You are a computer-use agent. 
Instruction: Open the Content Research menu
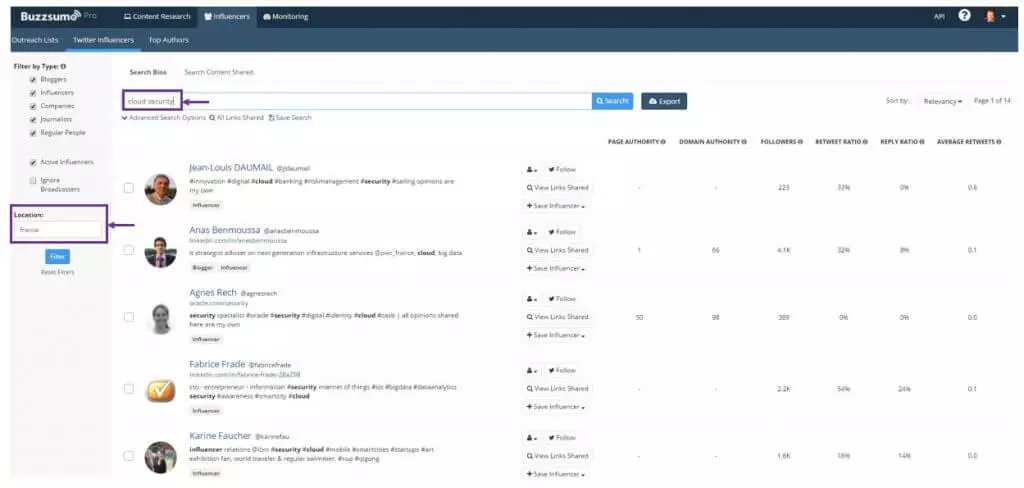click(157, 16)
